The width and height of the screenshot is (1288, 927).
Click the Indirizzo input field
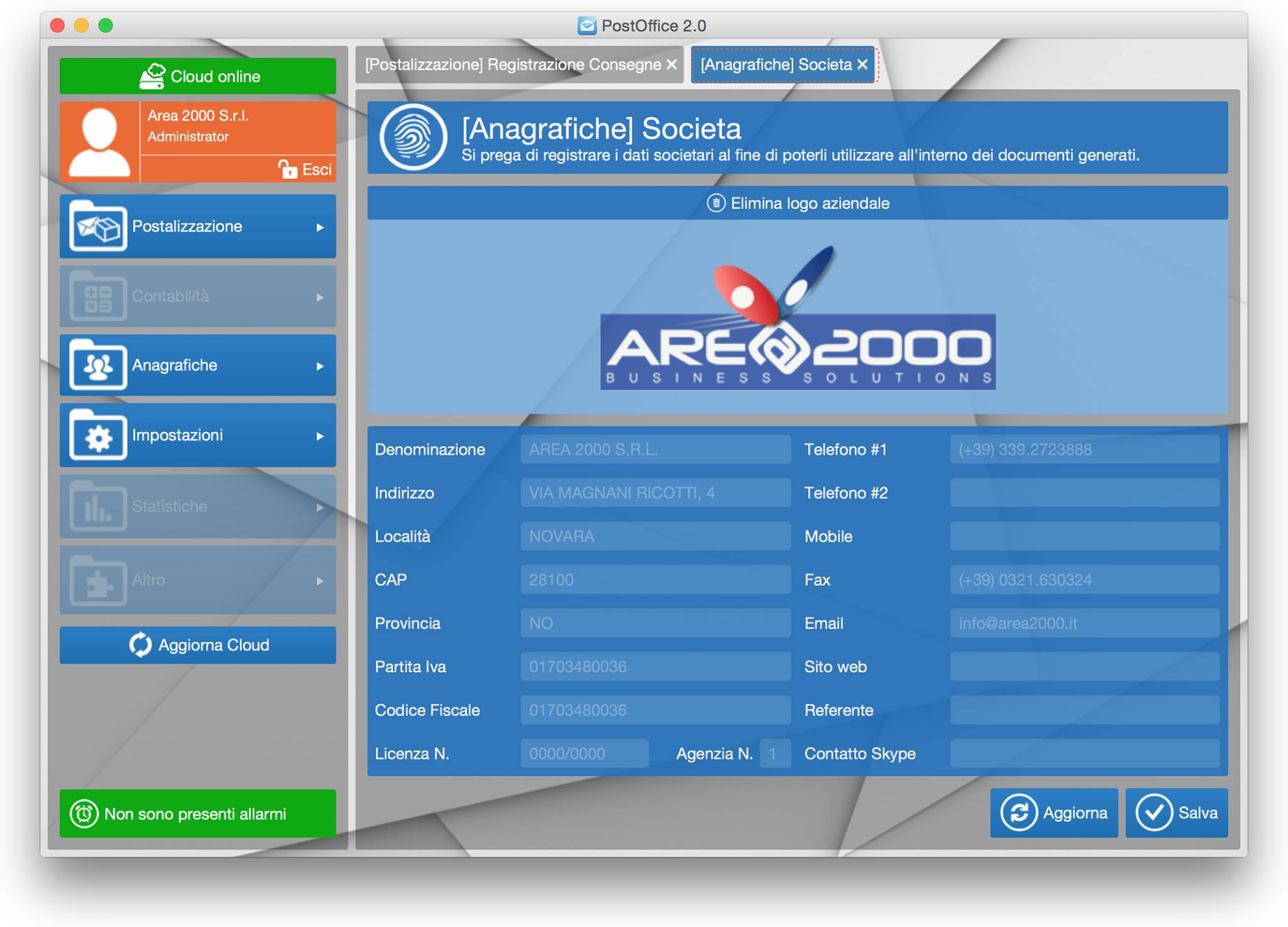tap(655, 493)
